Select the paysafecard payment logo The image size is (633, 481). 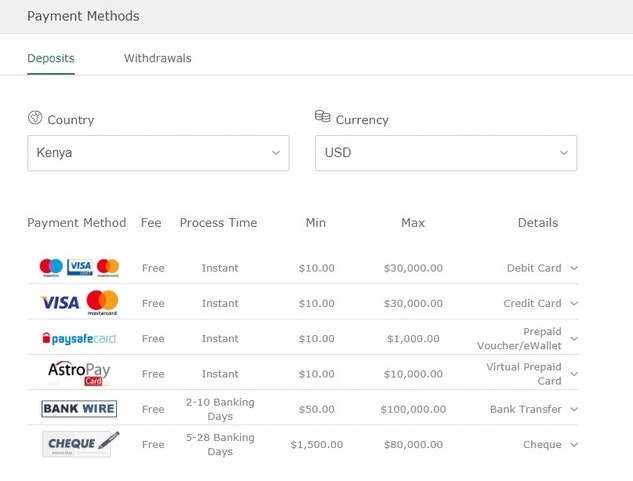(x=79, y=338)
